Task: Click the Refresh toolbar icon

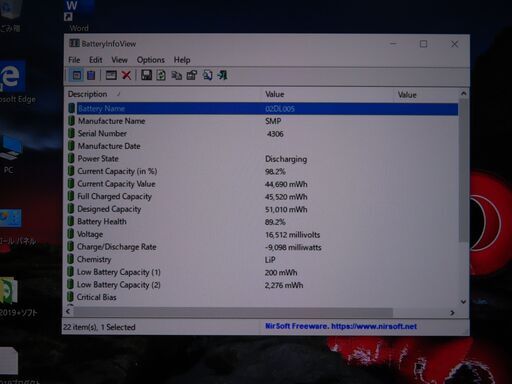Action: (x=161, y=75)
